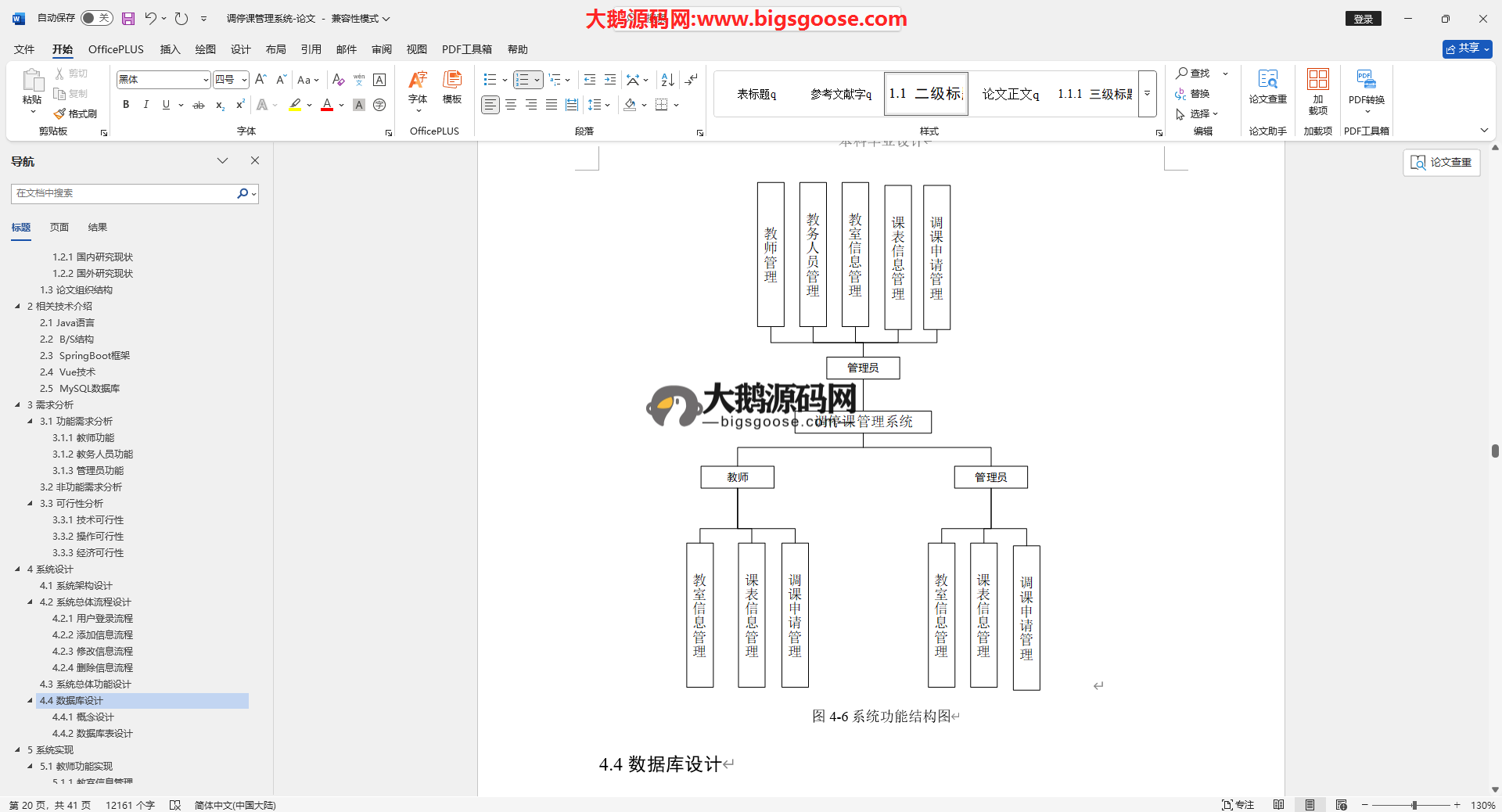1502x812 pixels.
Task: Open the 论文查重 ribbon tool
Action: [x=1267, y=86]
